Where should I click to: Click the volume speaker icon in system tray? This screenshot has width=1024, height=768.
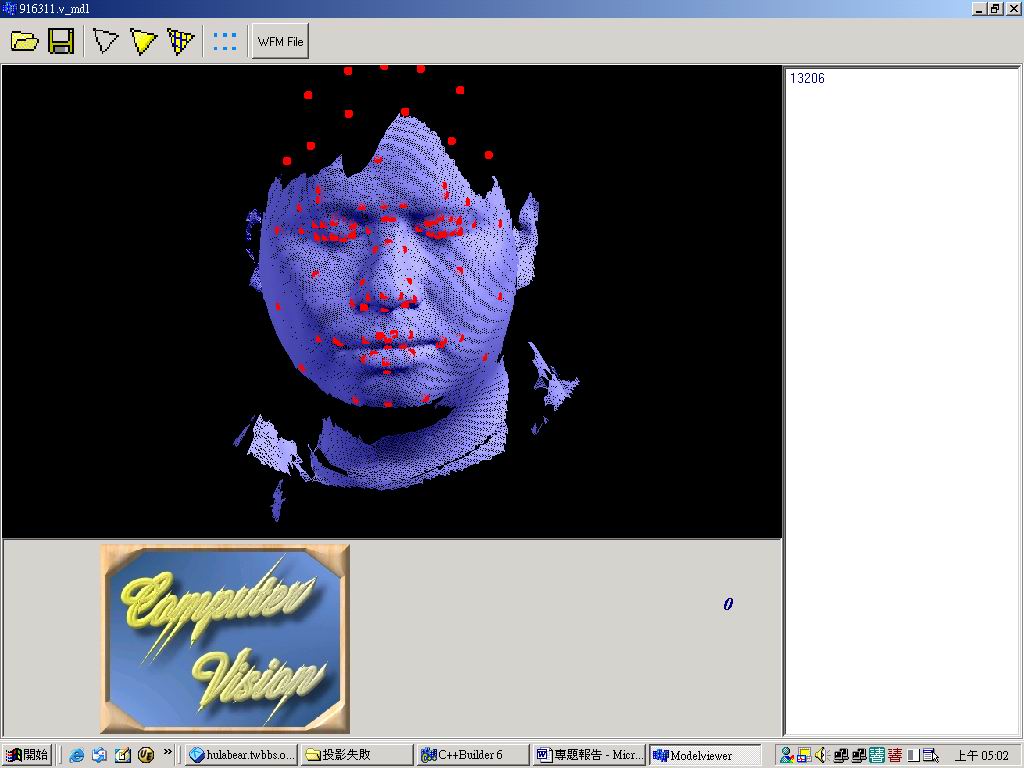[822, 755]
